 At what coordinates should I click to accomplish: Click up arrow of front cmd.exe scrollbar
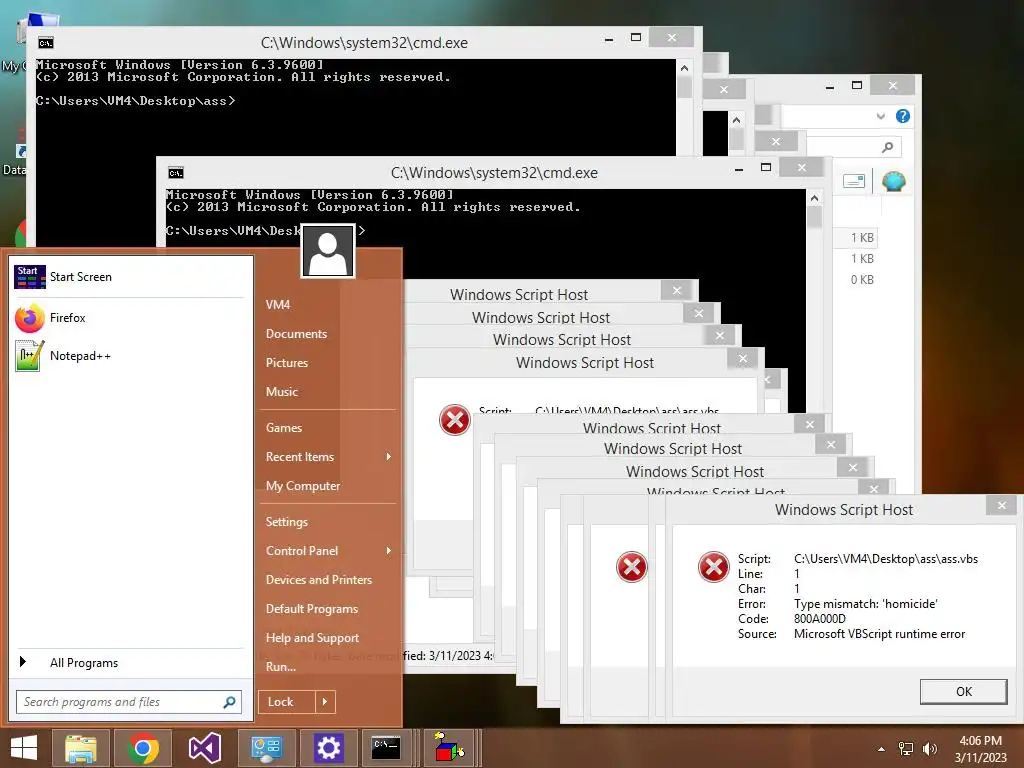tap(814, 198)
